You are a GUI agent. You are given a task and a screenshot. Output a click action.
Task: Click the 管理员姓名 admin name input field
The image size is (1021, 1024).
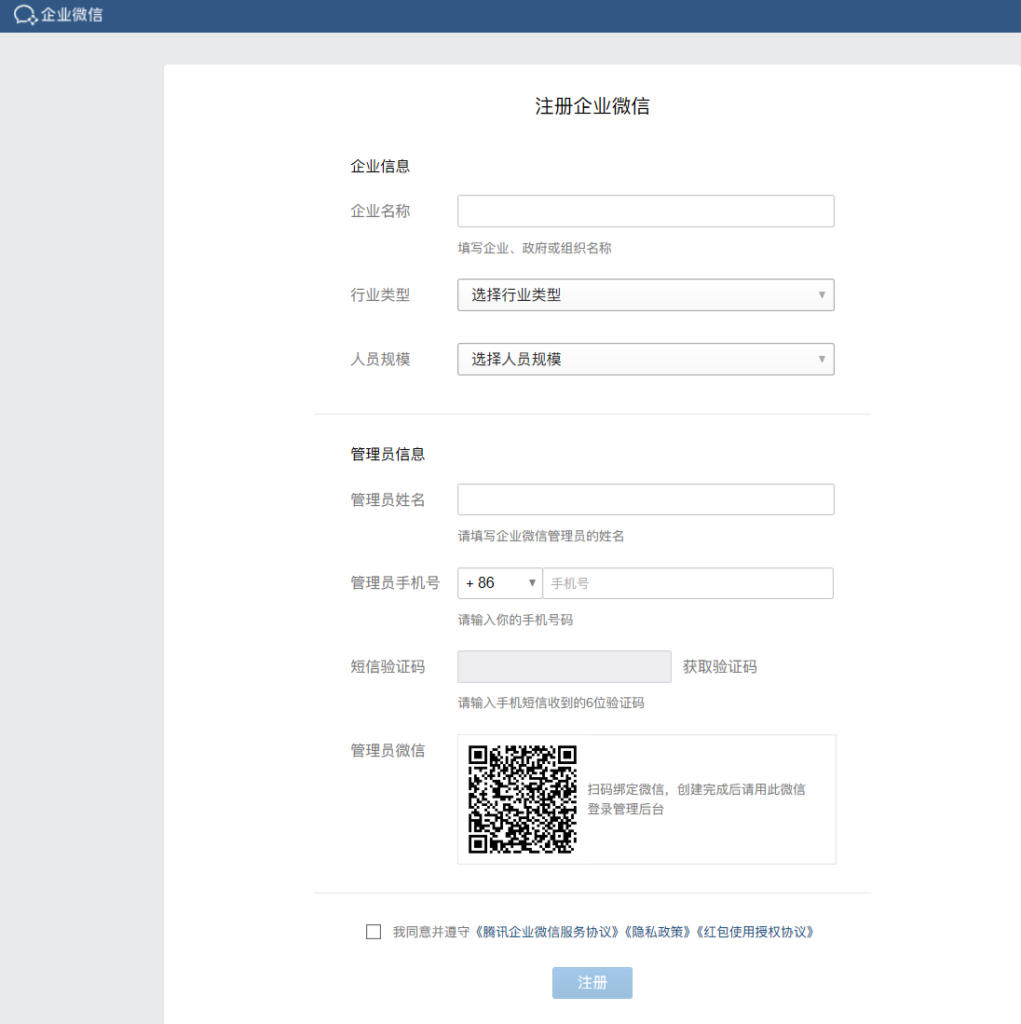[x=645, y=499]
